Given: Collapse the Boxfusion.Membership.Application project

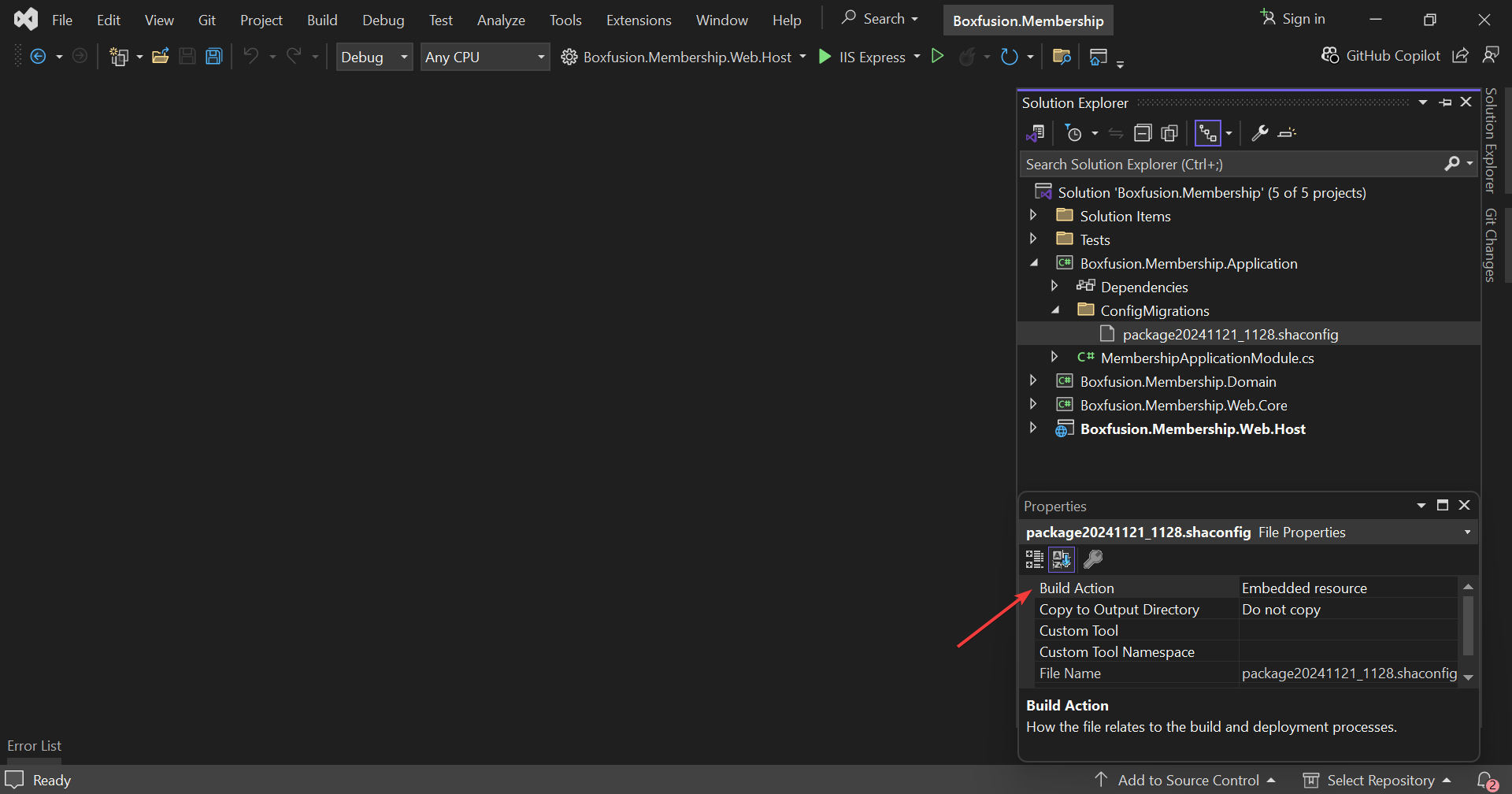Looking at the screenshot, I should click(x=1034, y=263).
